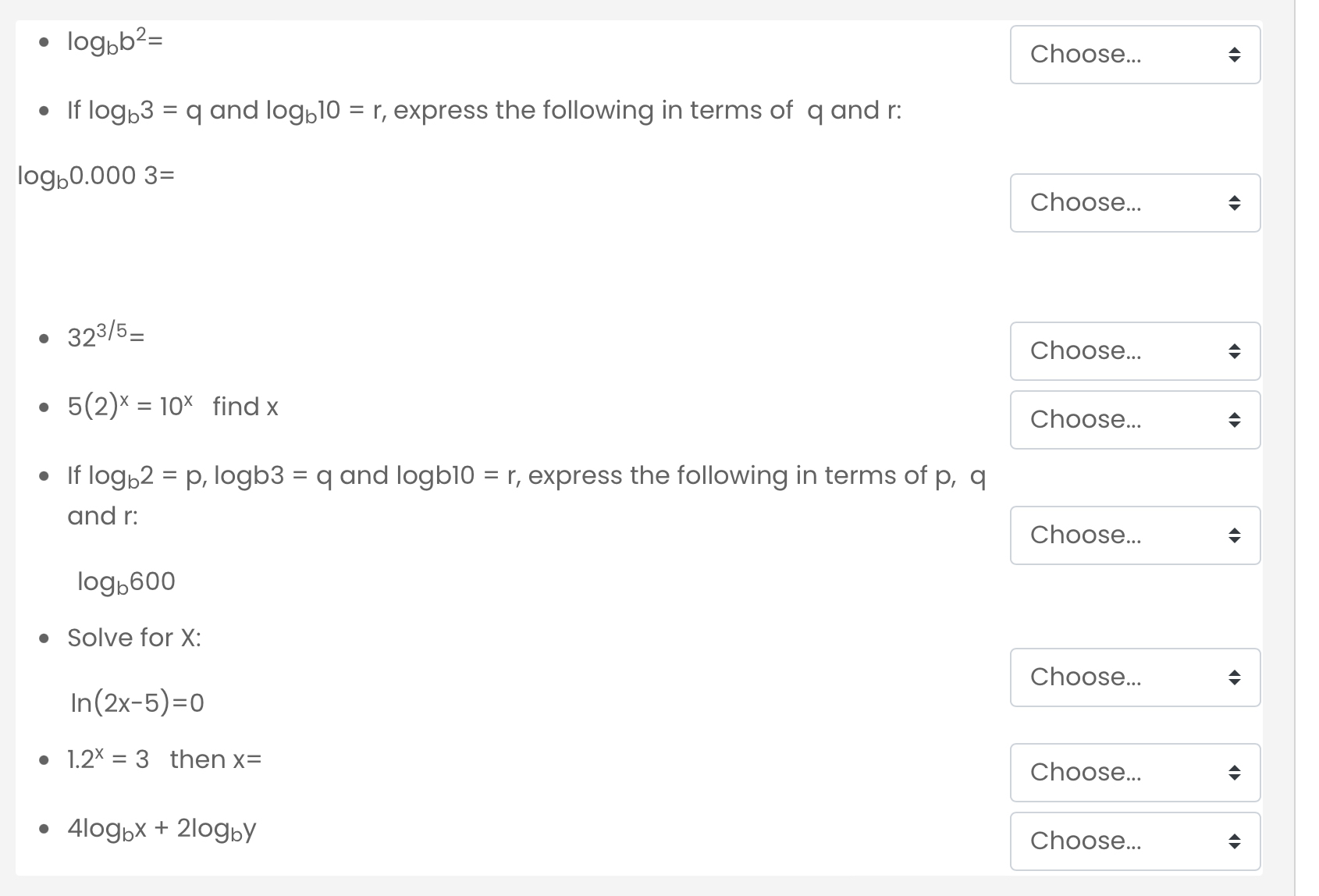This screenshot has height=896, width=1319.
Task: Click the arrow icon on the 5(2)^x dropdown
Action: (1234, 420)
